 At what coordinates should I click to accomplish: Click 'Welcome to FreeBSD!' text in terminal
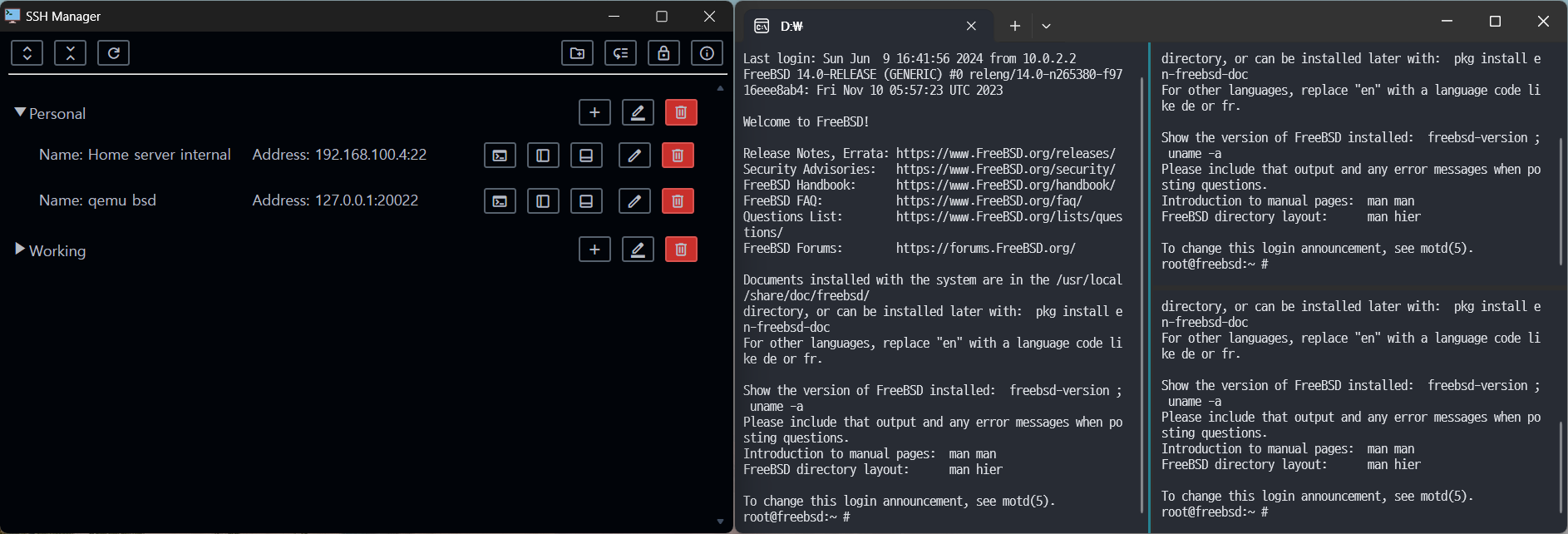[806, 121]
